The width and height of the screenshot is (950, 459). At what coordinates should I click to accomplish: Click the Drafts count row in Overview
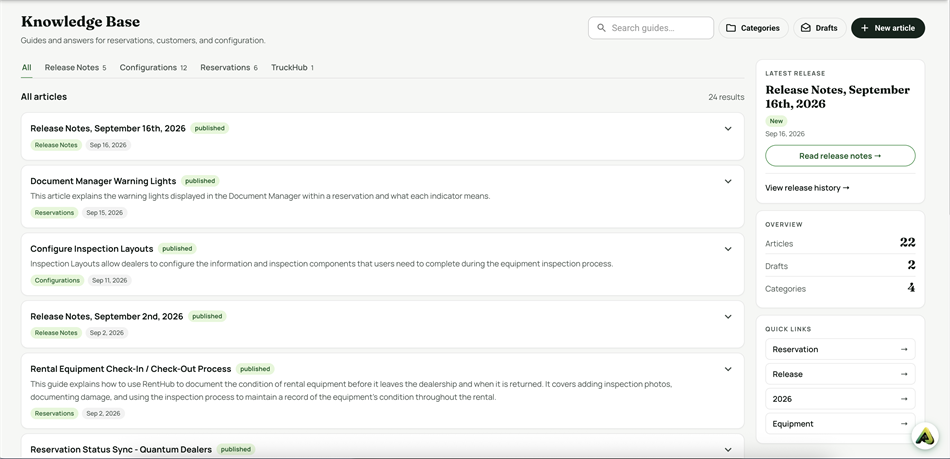840,265
